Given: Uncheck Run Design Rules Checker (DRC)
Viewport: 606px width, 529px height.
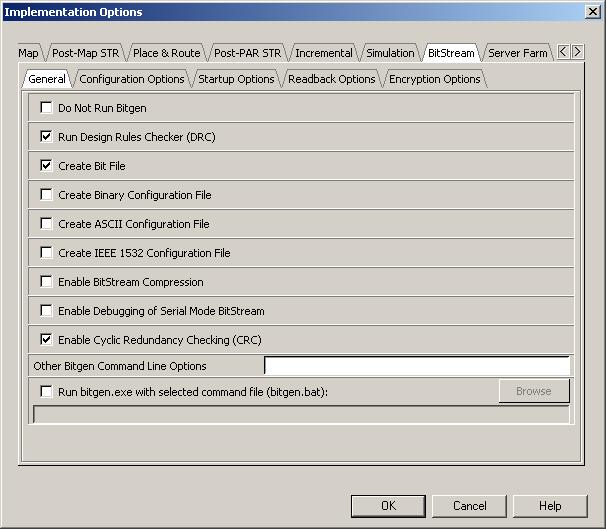Looking at the screenshot, I should coord(46,136).
